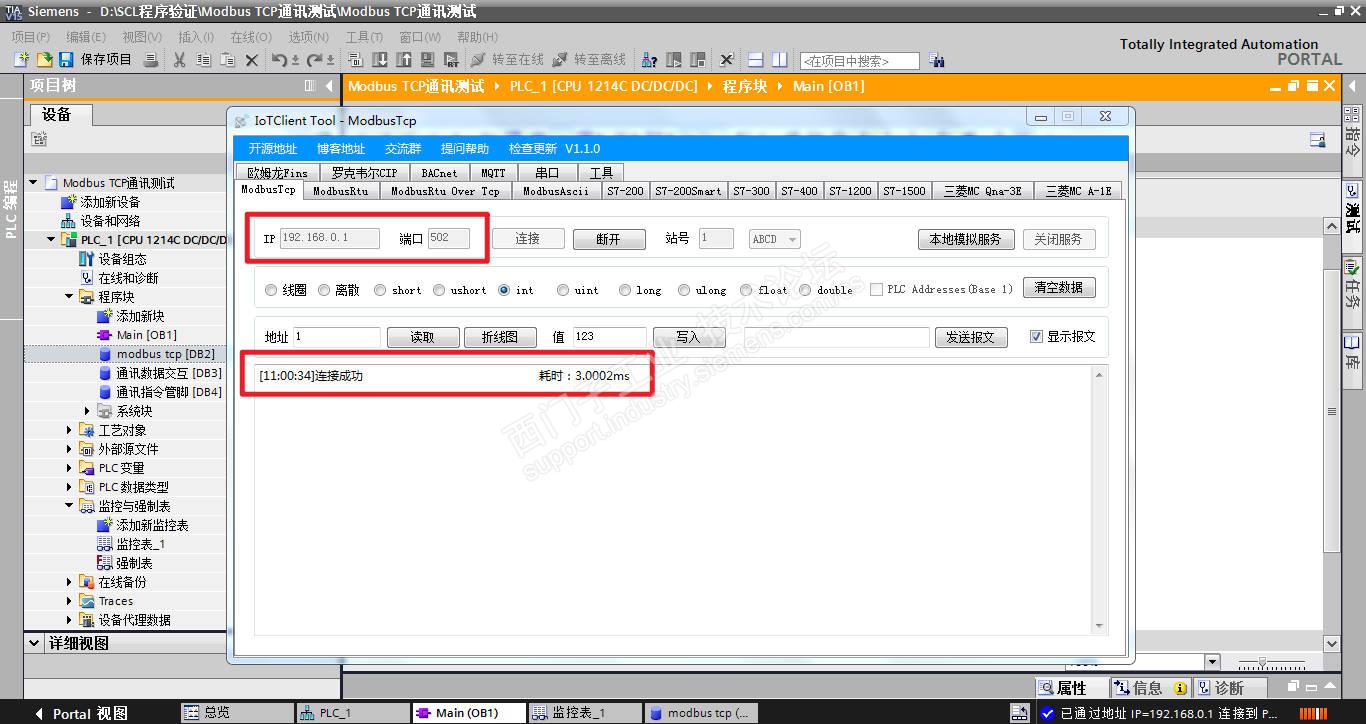Click the open project icon in TIA toolbar

[x=44, y=60]
